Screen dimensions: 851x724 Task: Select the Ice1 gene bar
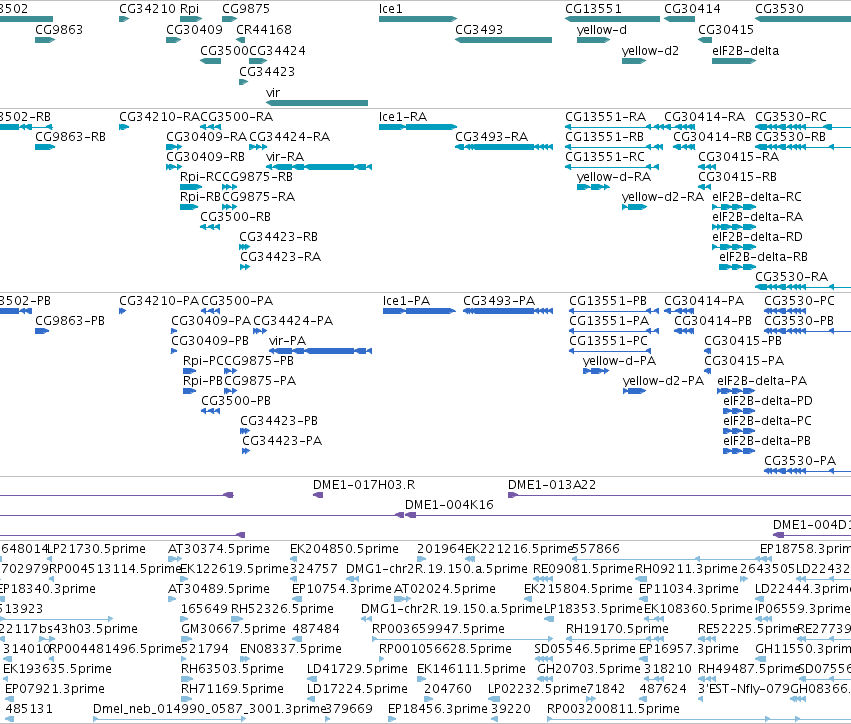(x=418, y=19)
